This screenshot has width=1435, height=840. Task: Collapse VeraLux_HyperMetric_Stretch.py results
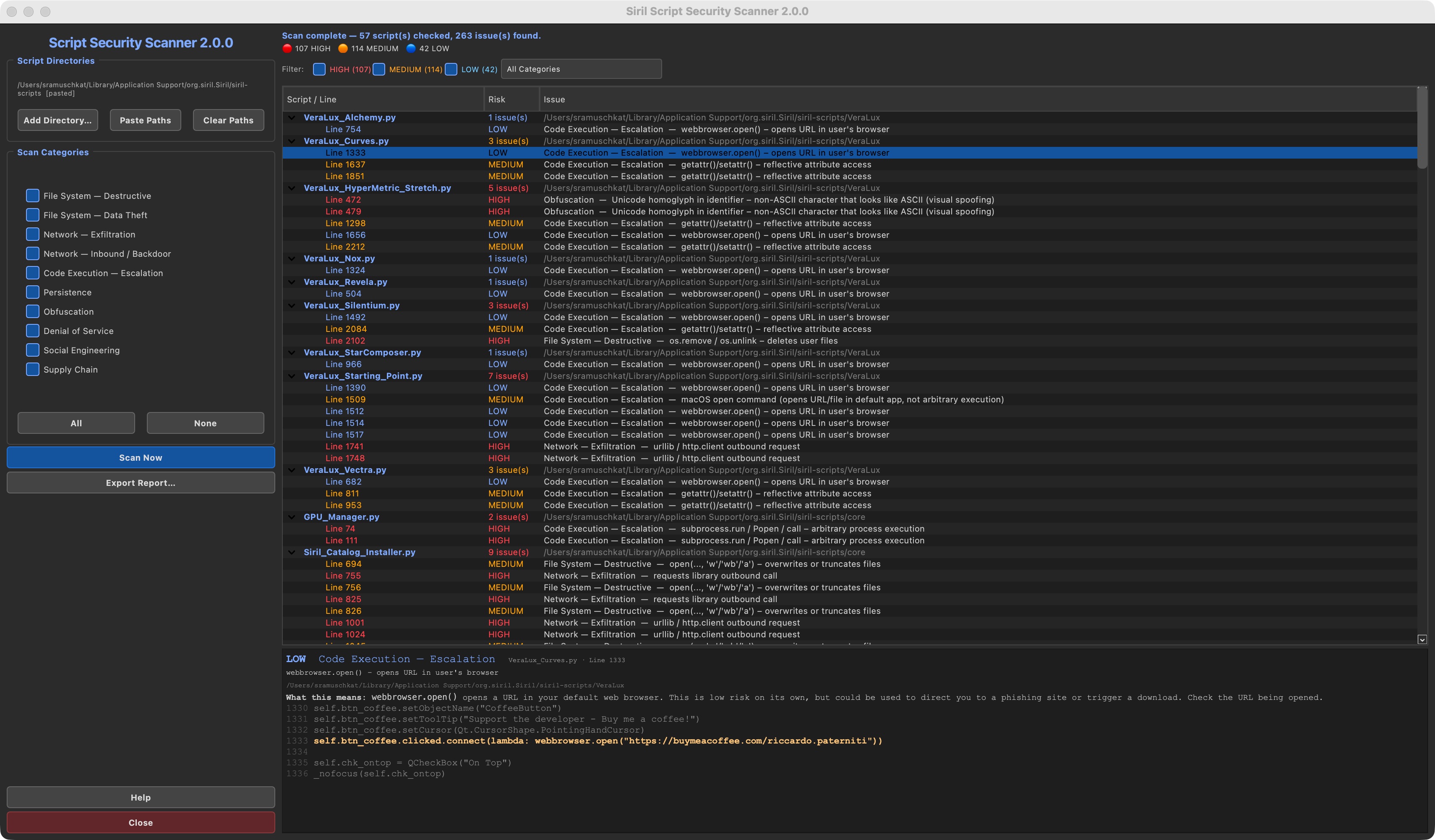point(292,188)
